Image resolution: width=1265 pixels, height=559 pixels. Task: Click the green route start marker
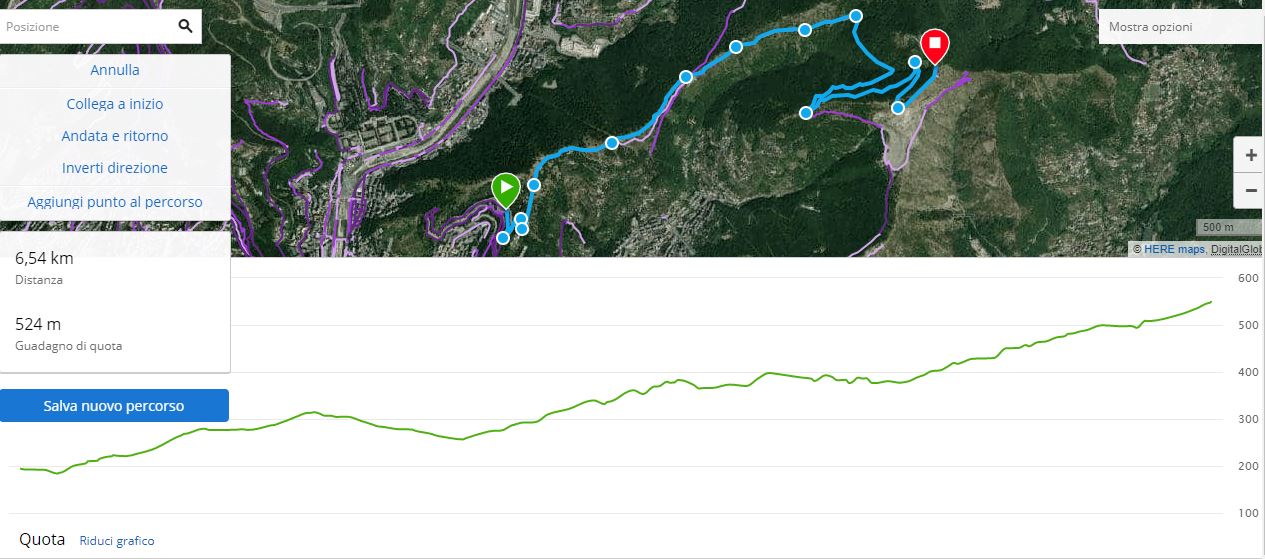click(506, 188)
